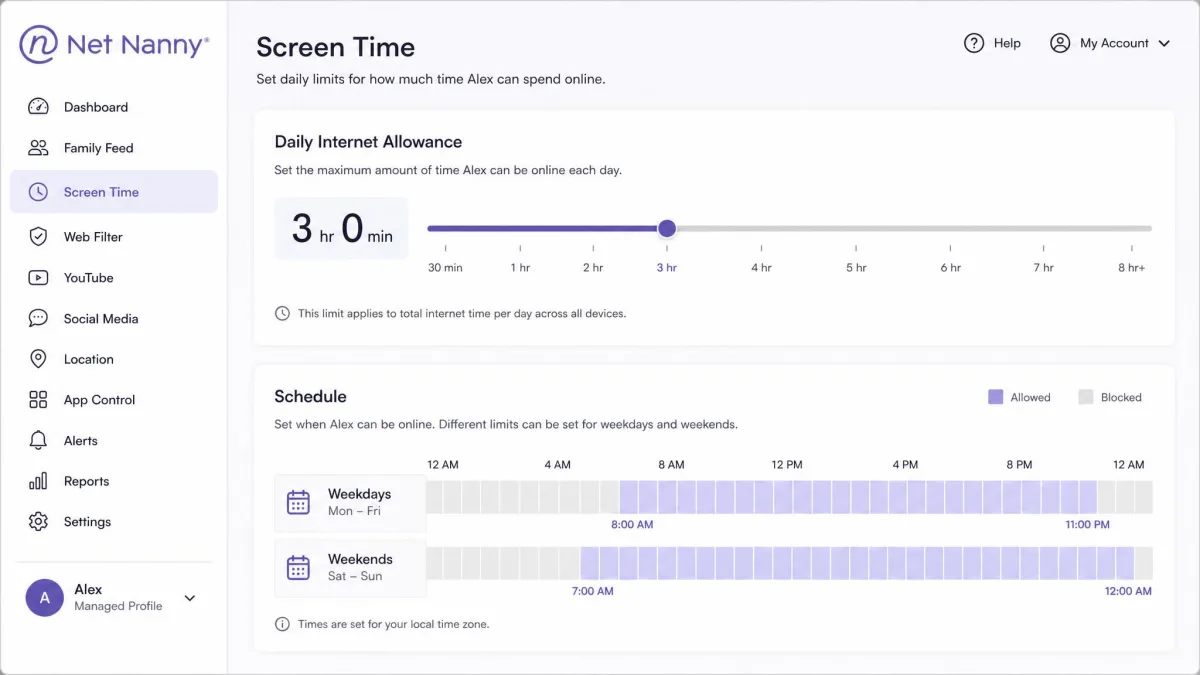1200x675 pixels.
Task: Click the Web Filter shield icon
Action: [38, 237]
